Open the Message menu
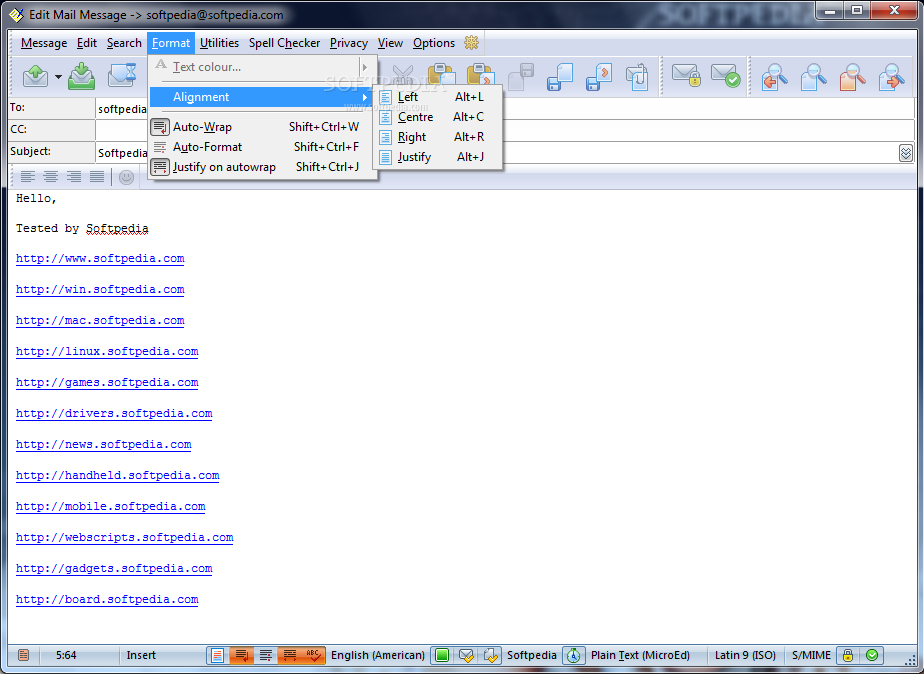The height and width of the screenshot is (674, 924). coord(44,43)
